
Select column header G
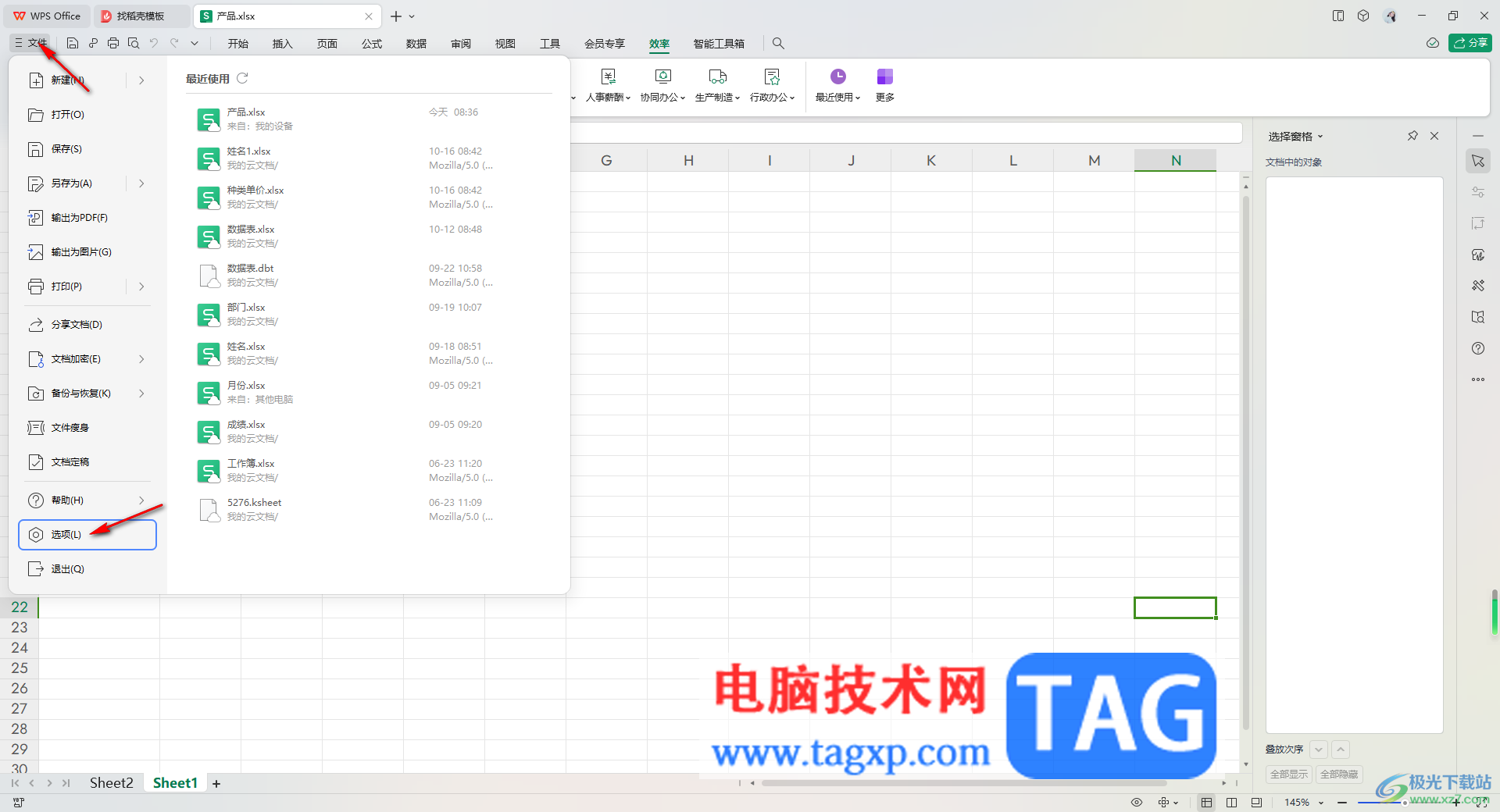tap(606, 160)
